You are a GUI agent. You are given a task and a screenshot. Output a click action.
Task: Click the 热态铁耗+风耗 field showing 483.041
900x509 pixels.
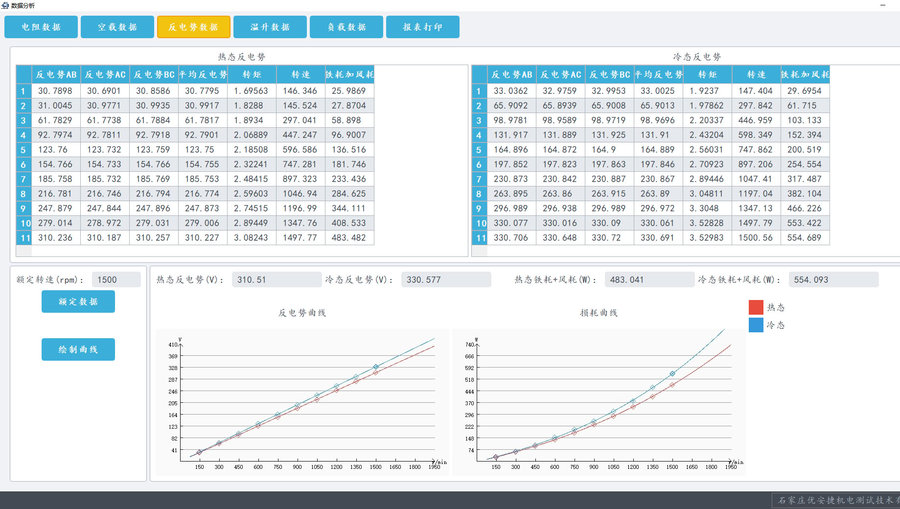click(648, 280)
